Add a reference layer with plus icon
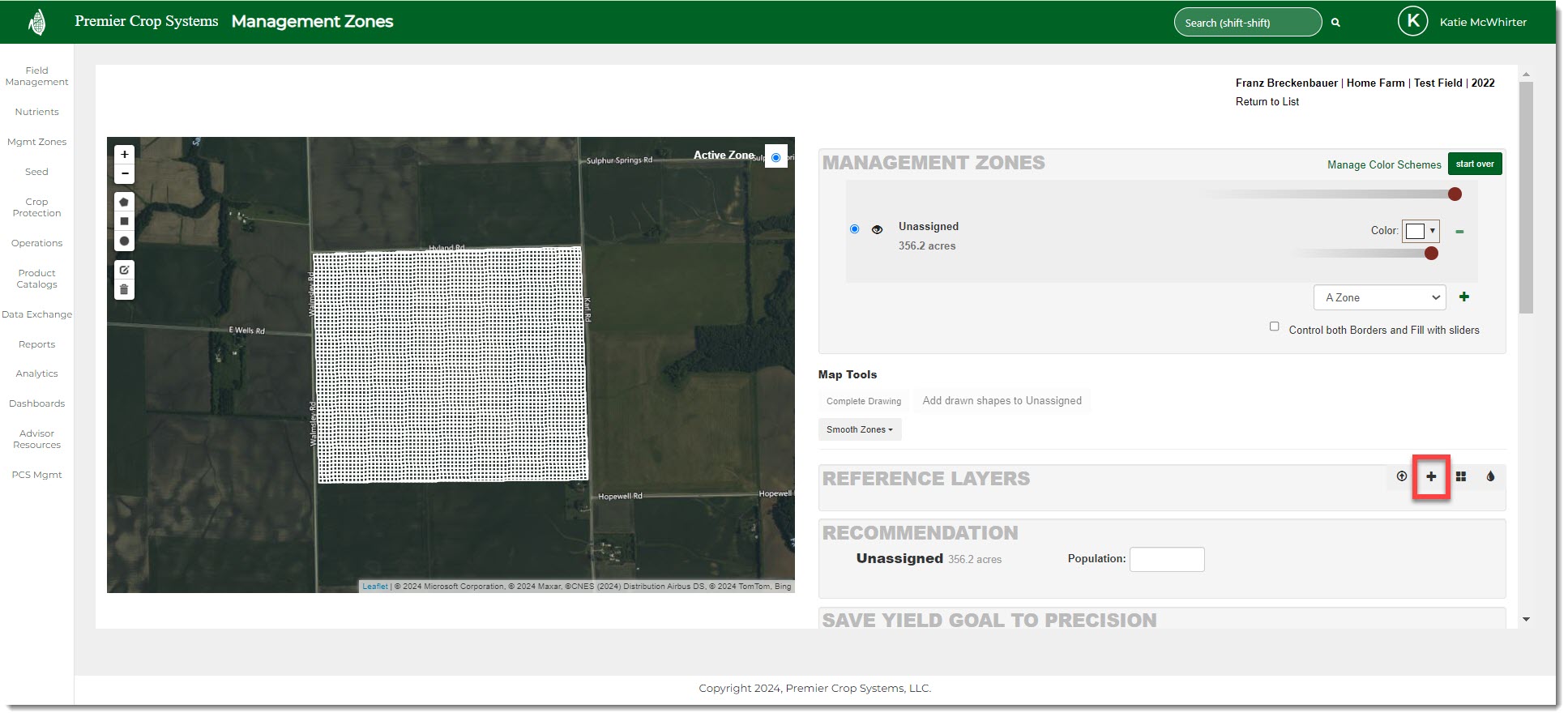 [1431, 476]
